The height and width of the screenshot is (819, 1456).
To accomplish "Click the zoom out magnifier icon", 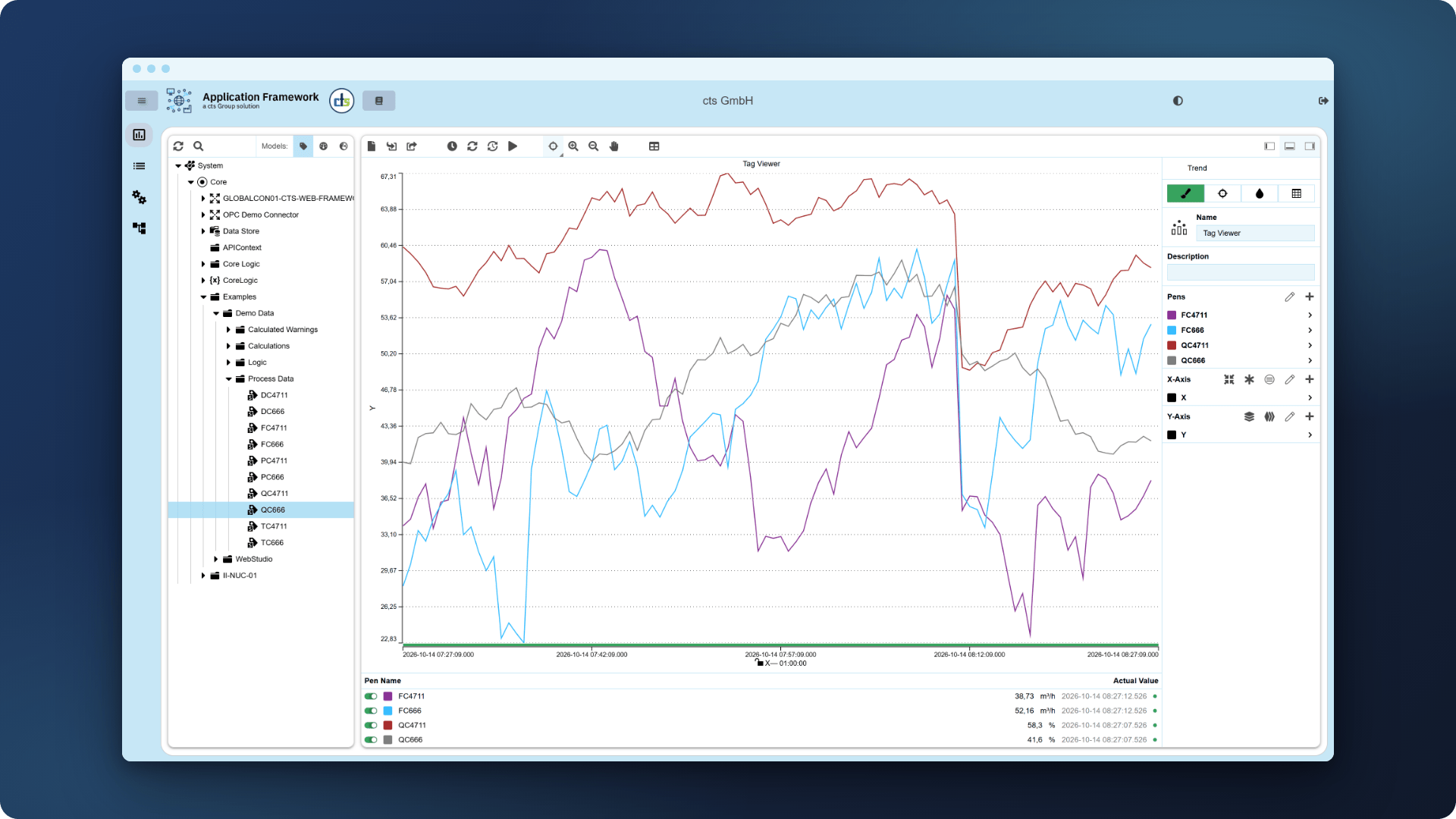I will (x=594, y=146).
